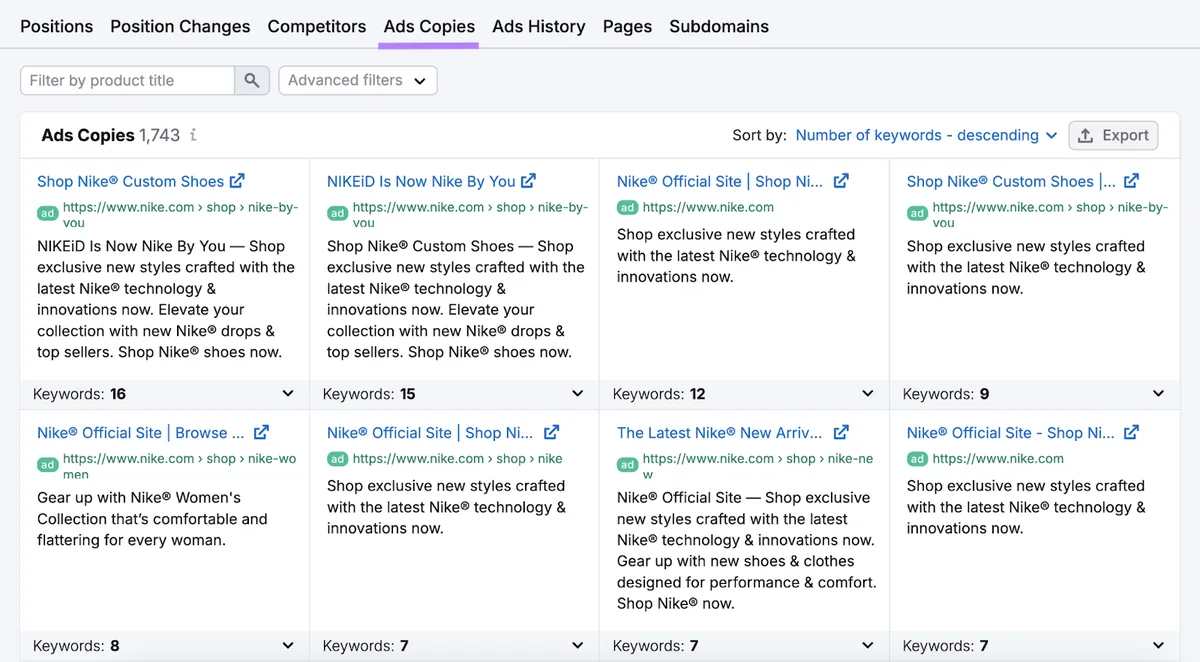Click the green URL ending in nike-women
This screenshot has width=1200, height=662.
pyautogui.click(x=179, y=466)
